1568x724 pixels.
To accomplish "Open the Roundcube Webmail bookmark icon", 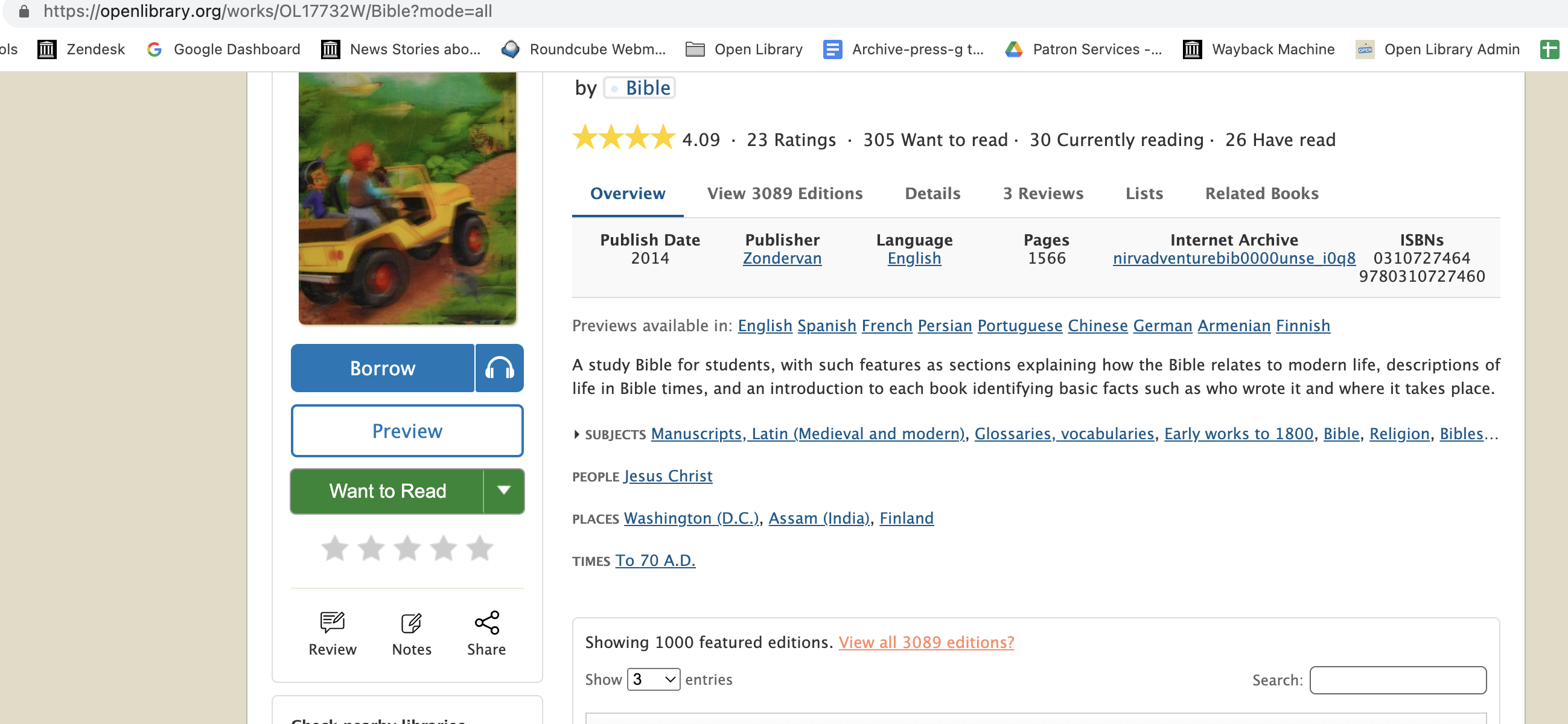I will 510,49.
